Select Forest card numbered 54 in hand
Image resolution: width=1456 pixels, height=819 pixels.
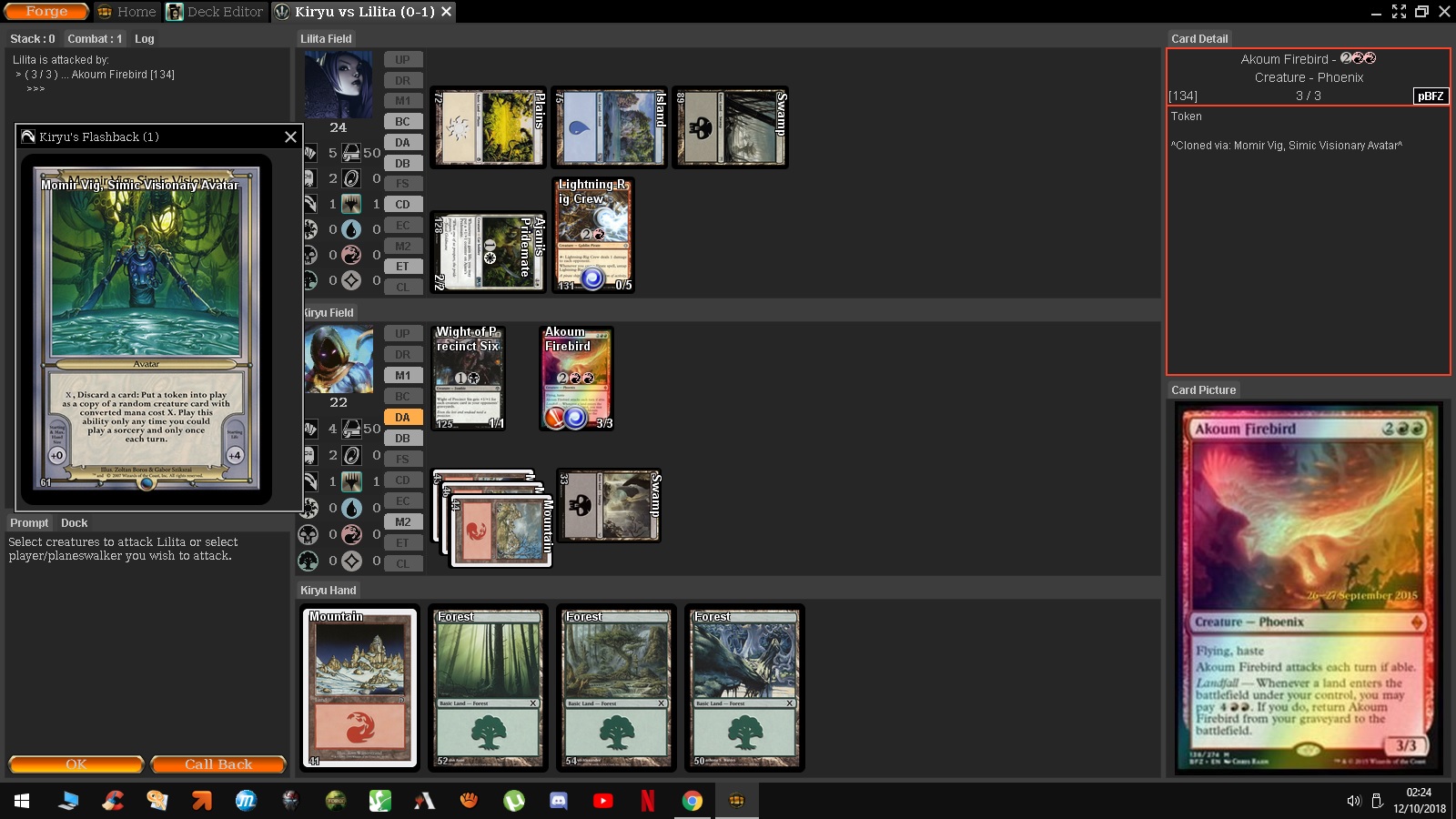coord(617,688)
